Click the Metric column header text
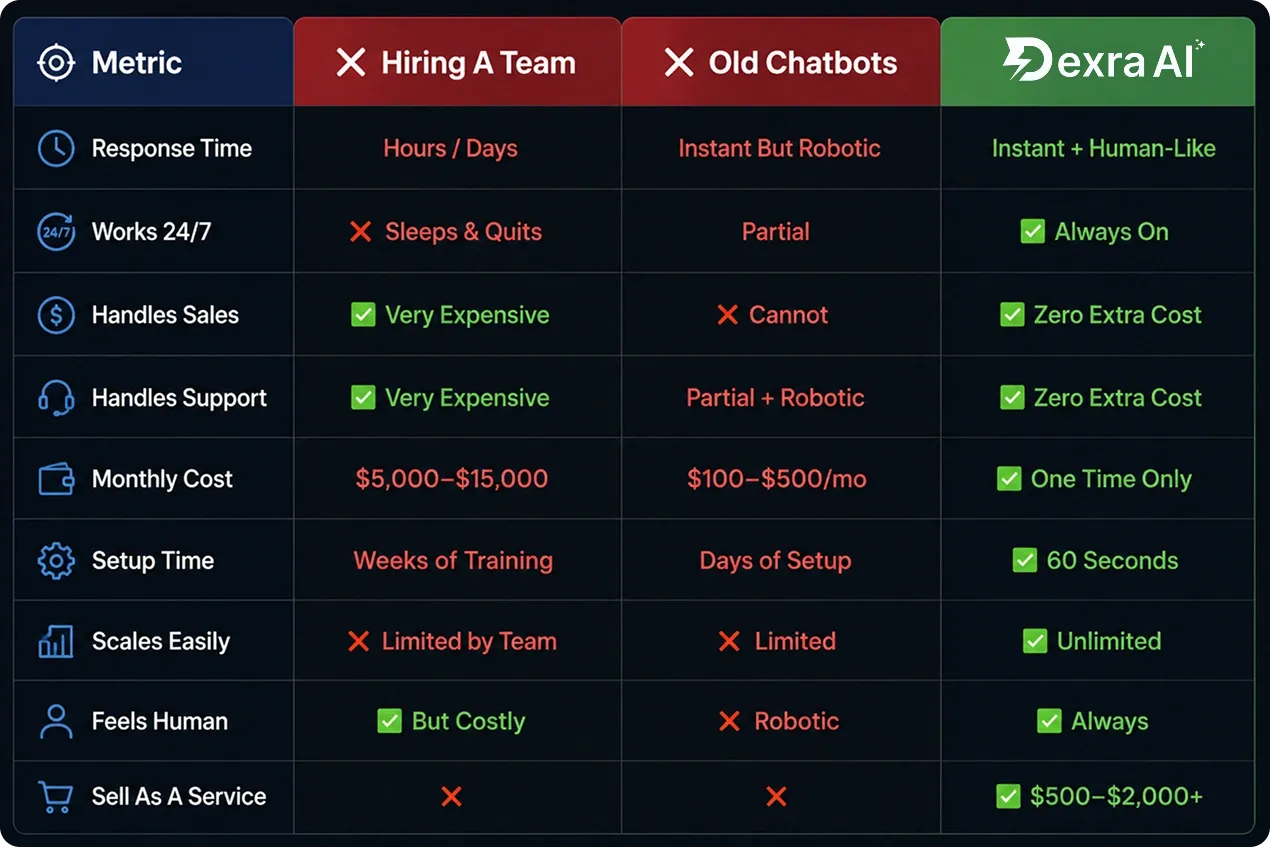This screenshot has height=847, width=1270. [x=137, y=63]
